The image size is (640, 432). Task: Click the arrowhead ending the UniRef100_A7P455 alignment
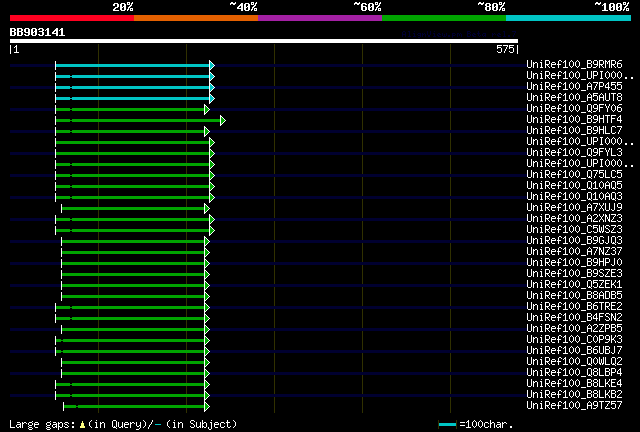click(x=212, y=87)
